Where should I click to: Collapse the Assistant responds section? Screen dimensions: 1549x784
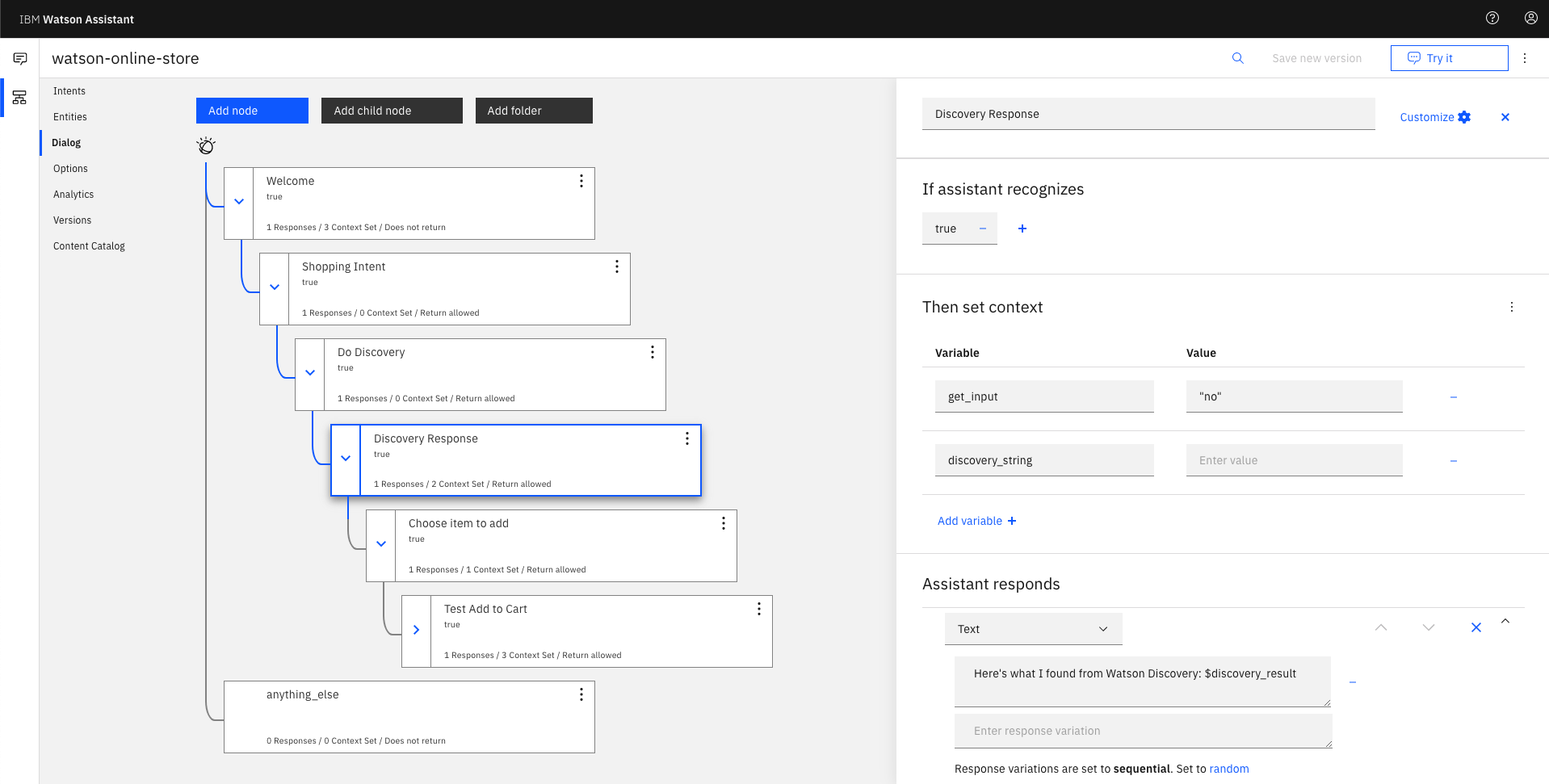point(1505,621)
